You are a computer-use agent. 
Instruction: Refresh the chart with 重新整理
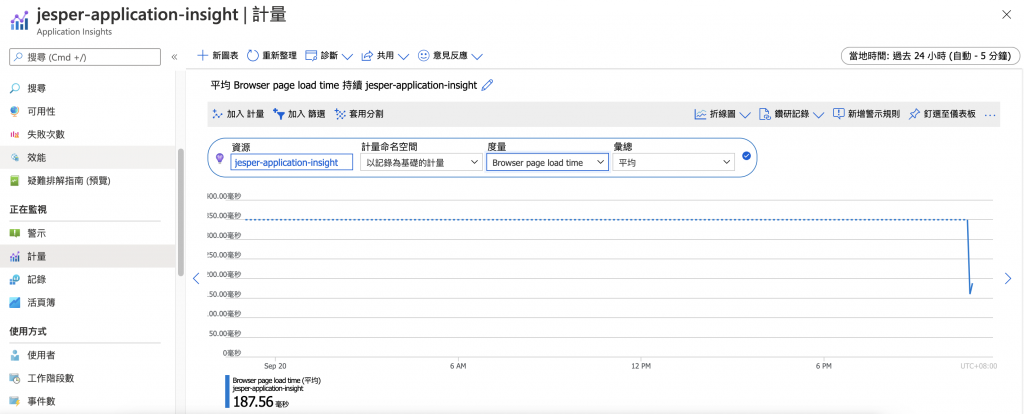tap(272, 56)
